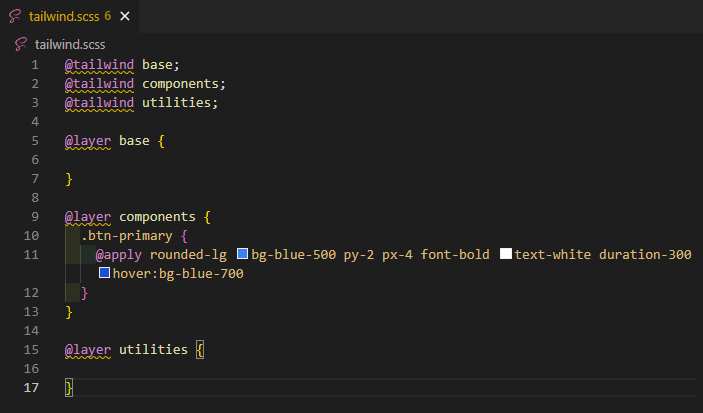Click line number 15 in gutter
Screen dimensions: 703x413
[x=31, y=349]
